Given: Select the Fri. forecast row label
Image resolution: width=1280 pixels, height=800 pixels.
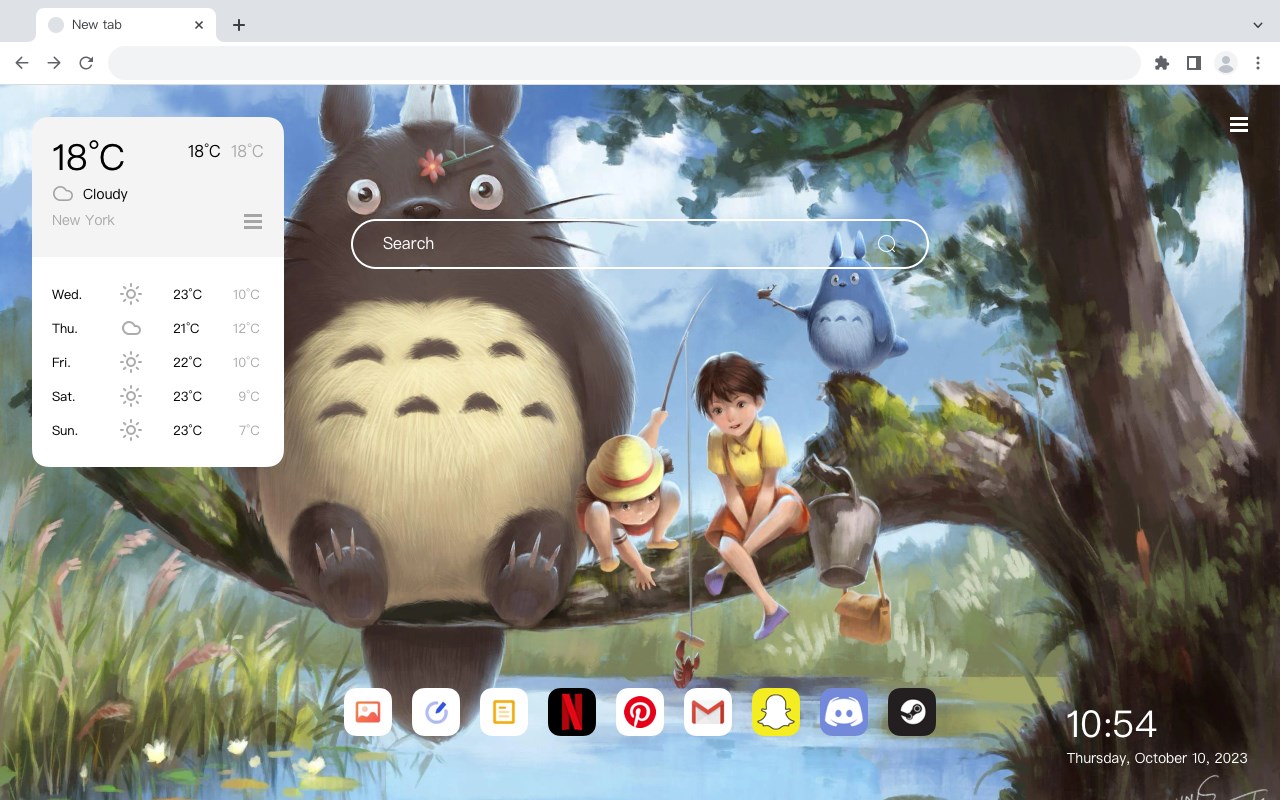Looking at the screenshot, I should 62,363.
